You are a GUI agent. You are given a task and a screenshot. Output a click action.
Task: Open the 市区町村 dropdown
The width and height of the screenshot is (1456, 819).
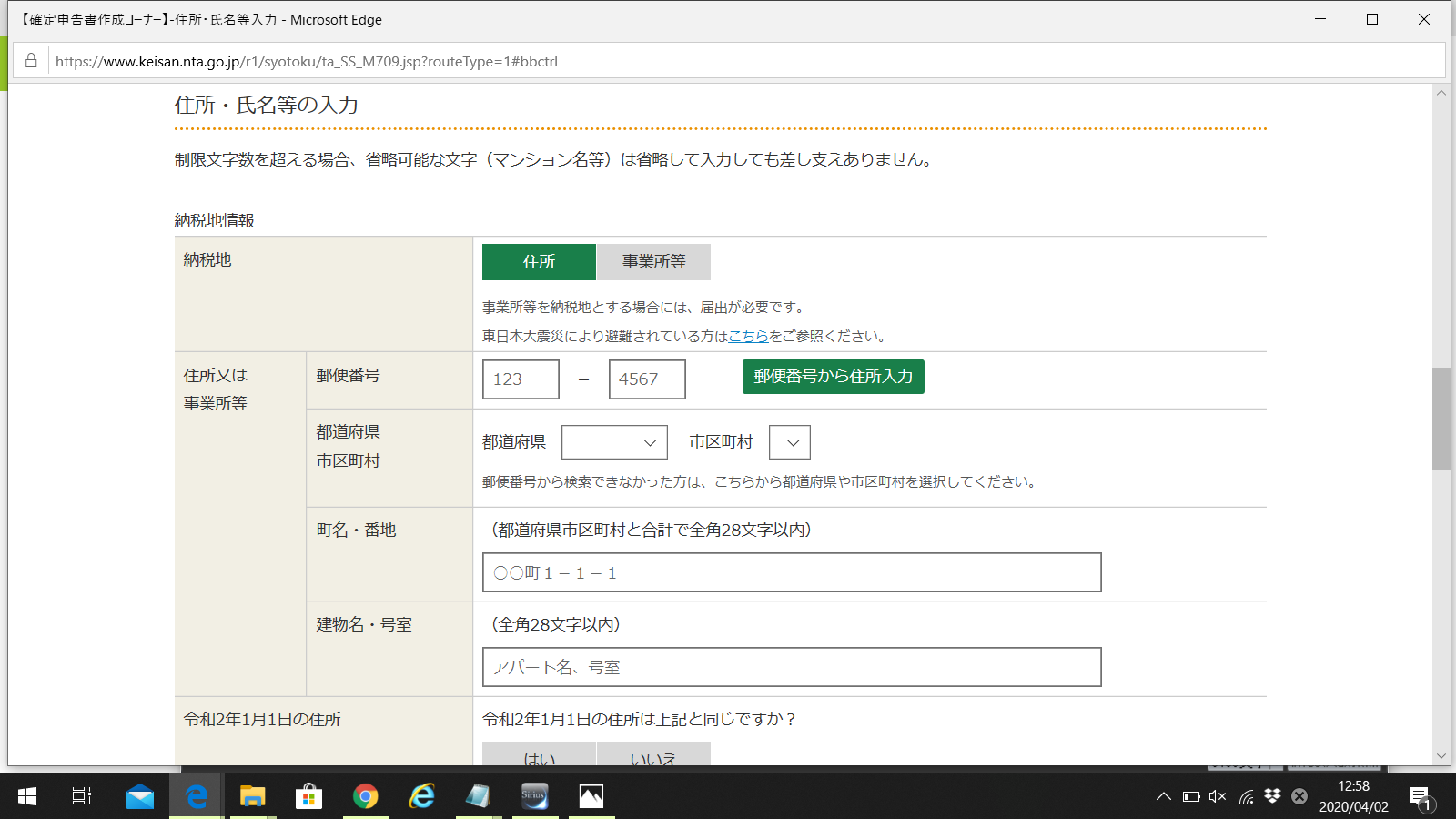[790, 441]
